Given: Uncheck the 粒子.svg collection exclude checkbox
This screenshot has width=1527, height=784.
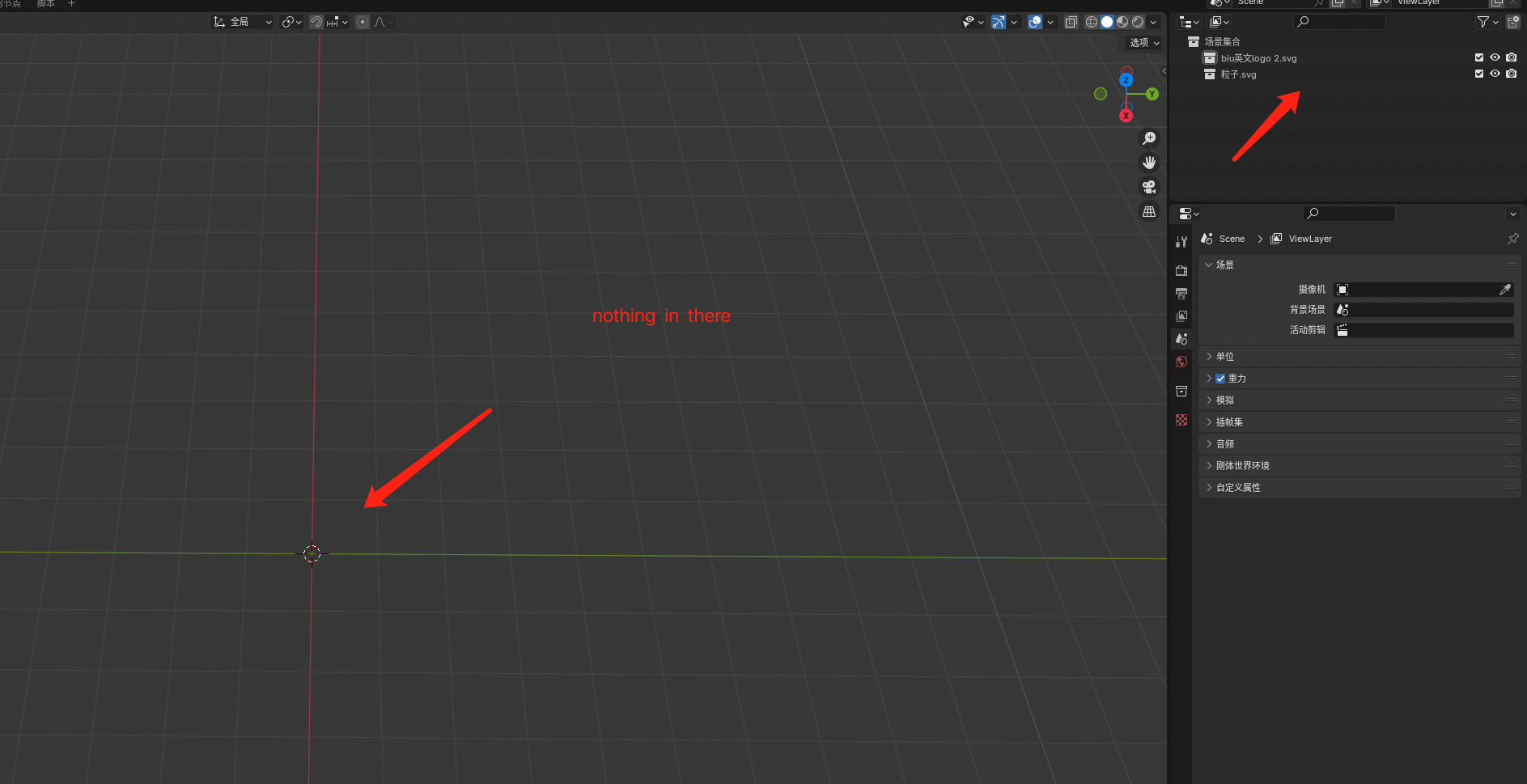Looking at the screenshot, I should tap(1479, 74).
